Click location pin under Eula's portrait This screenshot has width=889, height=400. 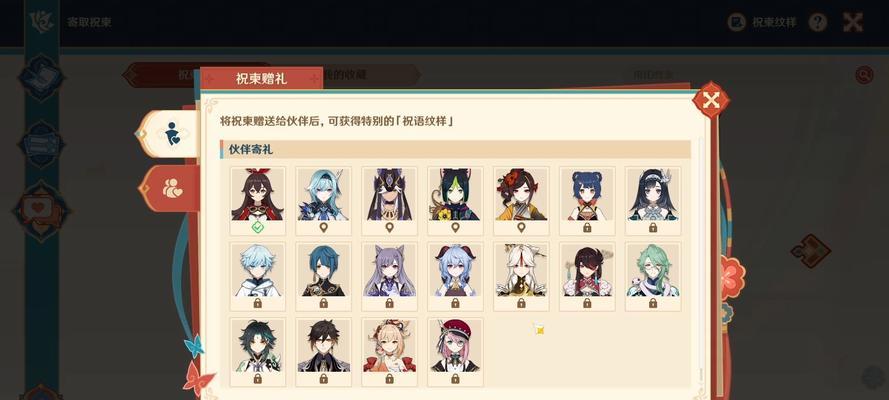tap(323, 227)
